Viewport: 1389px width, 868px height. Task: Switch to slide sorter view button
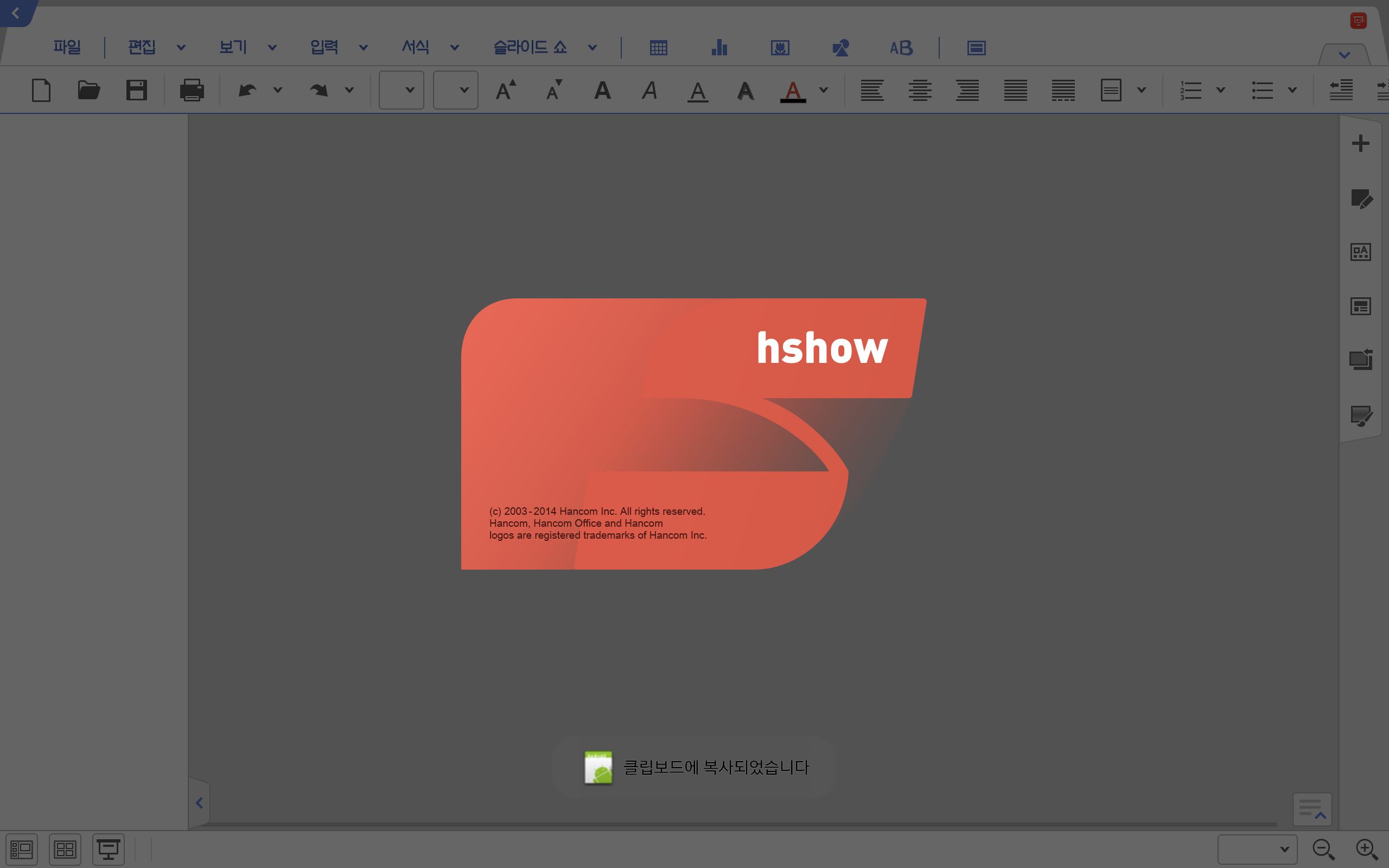(x=65, y=849)
